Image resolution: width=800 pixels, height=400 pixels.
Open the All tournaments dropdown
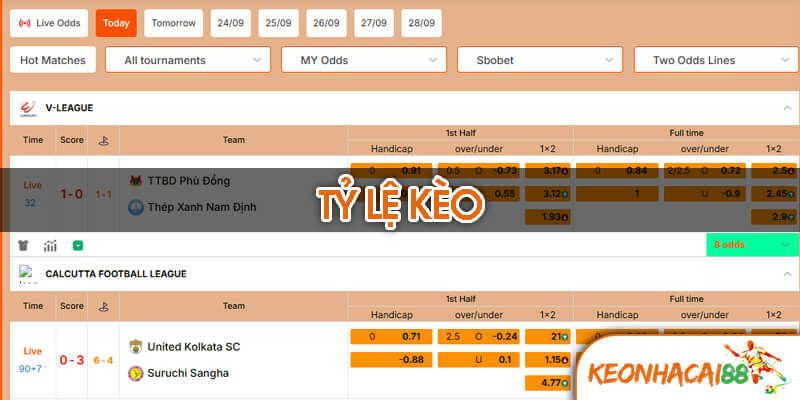click(187, 60)
